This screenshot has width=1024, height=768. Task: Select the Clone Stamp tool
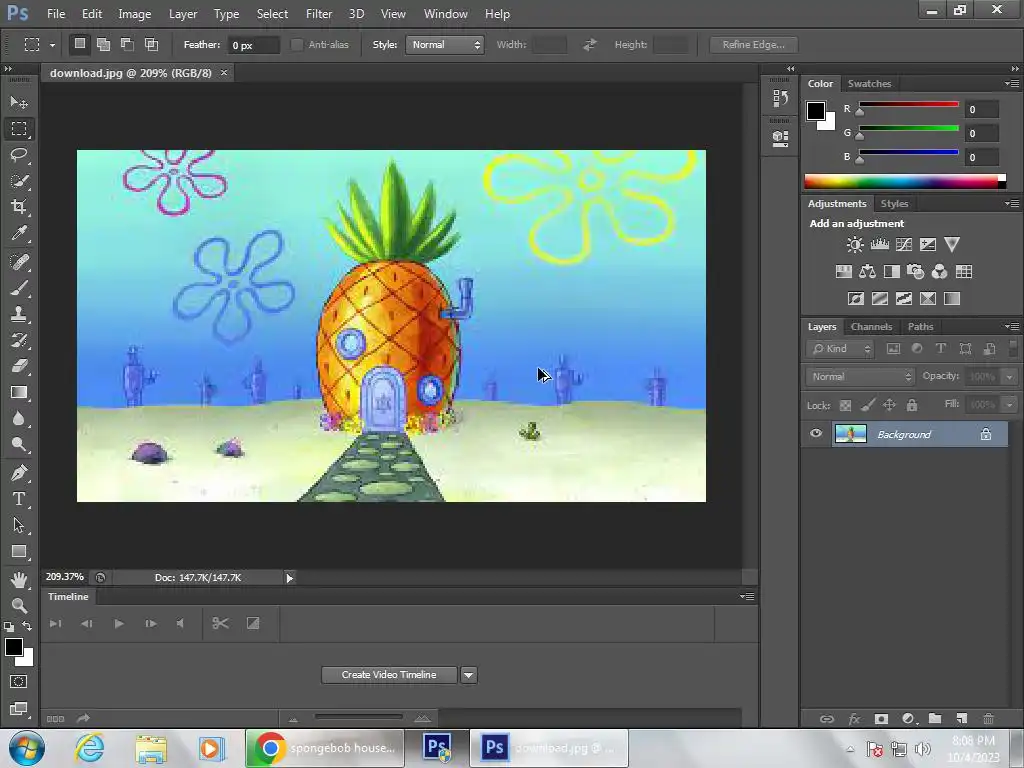coord(19,313)
